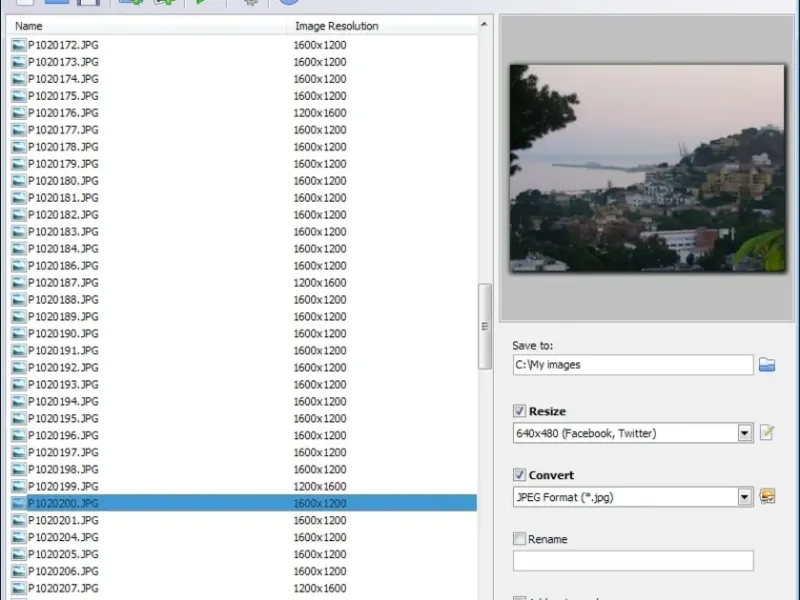Click the file icon of P1020197.JPG
This screenshot has height=600, width=800.
click(x=19, y=453)
